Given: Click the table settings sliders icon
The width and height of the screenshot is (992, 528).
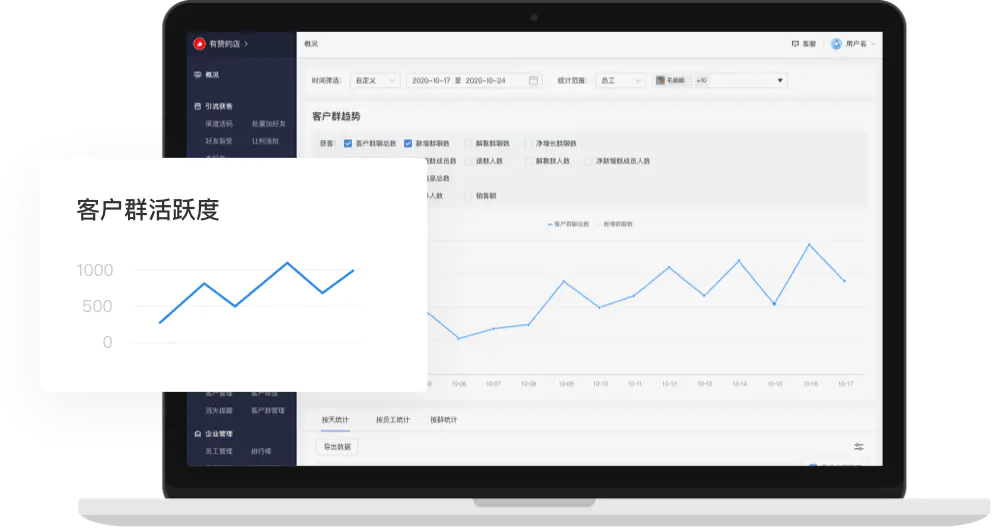Looking at the screenshot, I should point(859,446).
